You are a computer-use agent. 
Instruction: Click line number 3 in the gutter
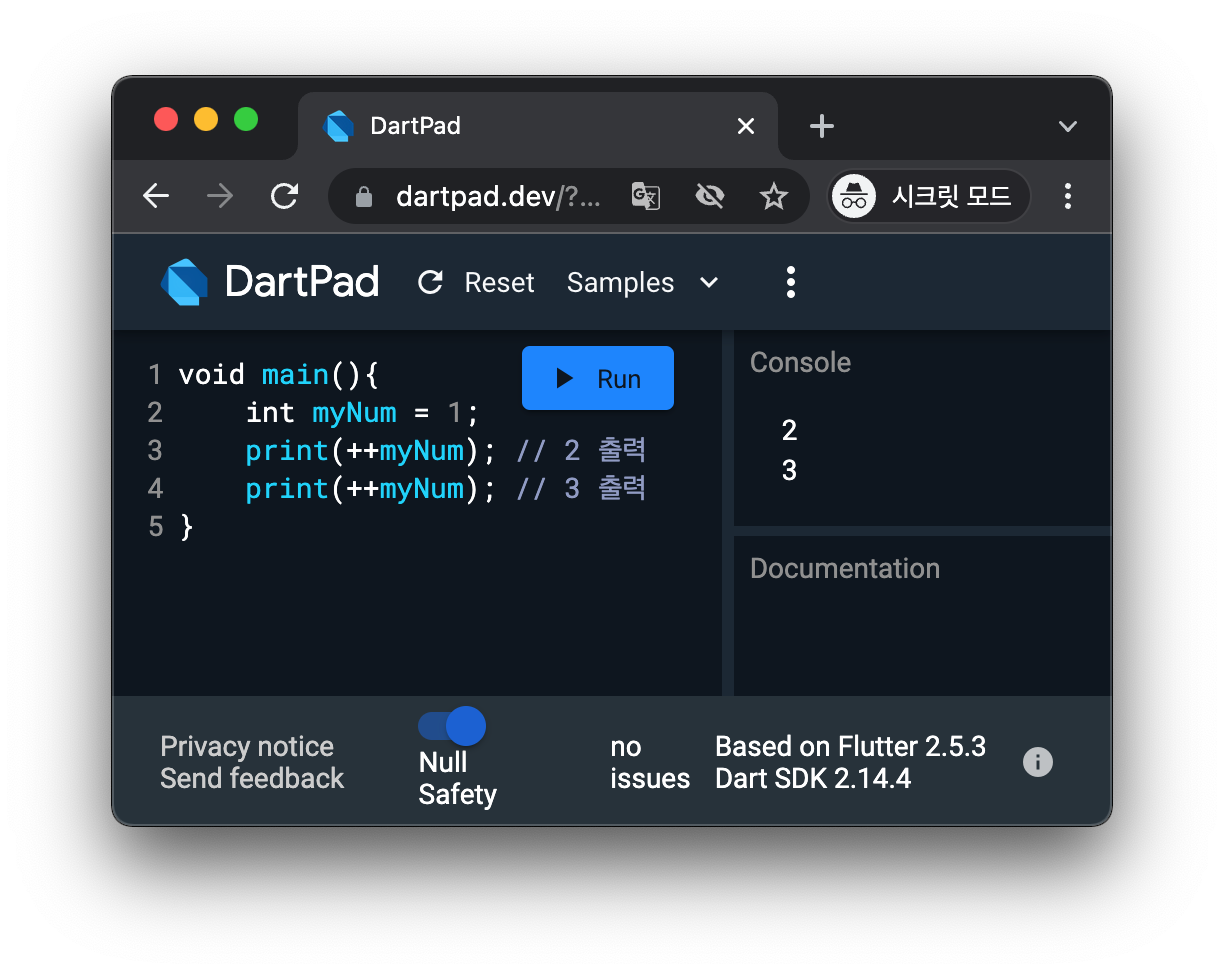(x=154, y=451)
